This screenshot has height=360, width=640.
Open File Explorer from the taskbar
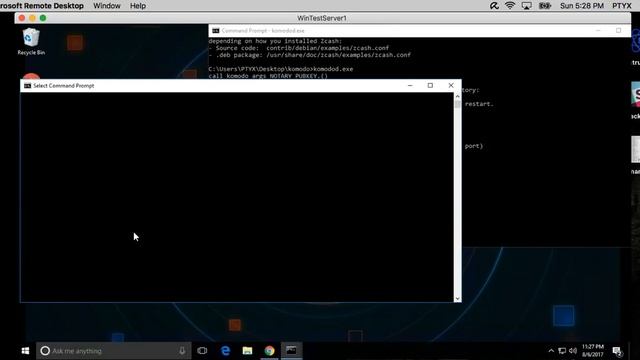[247, 351]
